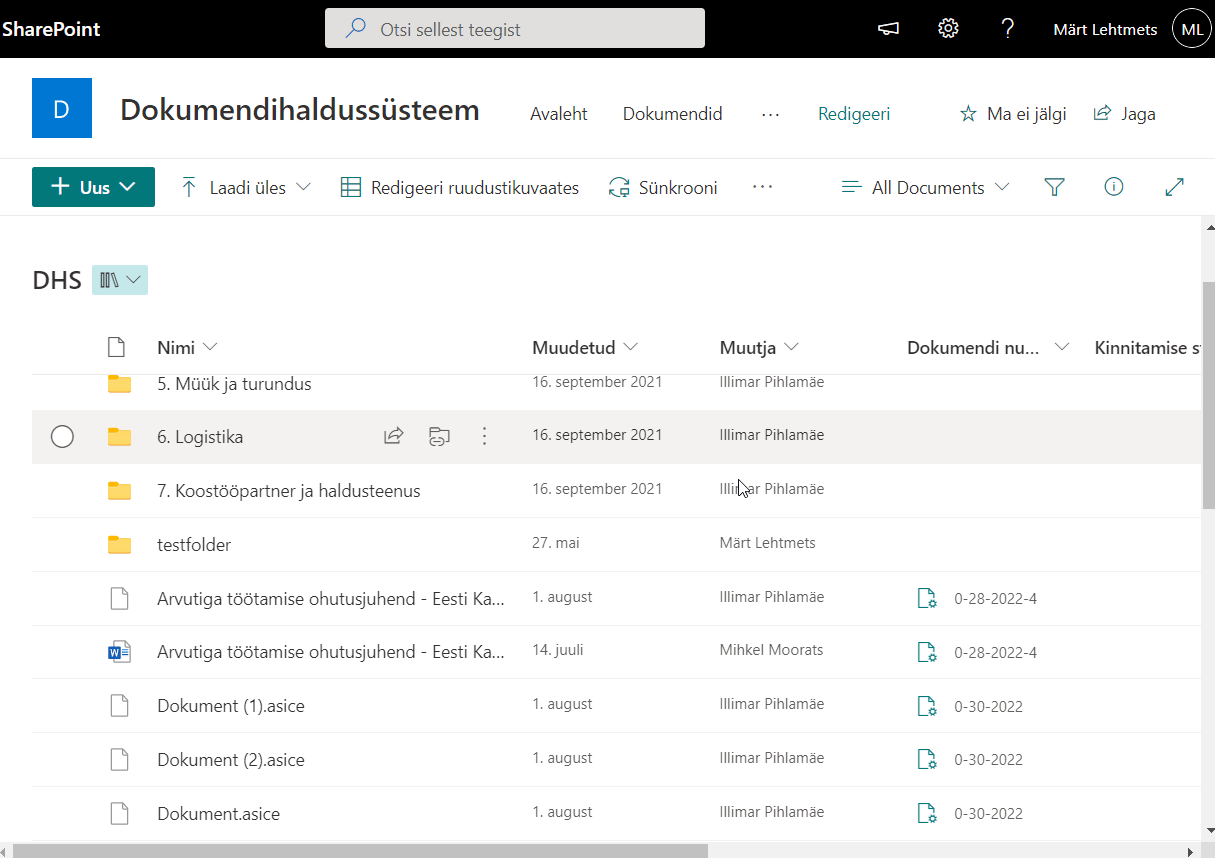
Task: Open the Dokumendid navigation tab
Action: tap(672, 114)
